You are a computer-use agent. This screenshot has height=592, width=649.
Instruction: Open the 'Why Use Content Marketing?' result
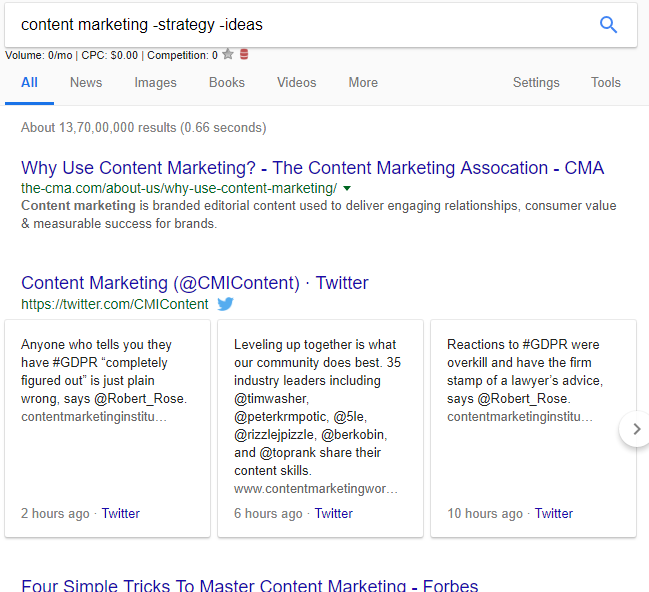click(312, 168)
